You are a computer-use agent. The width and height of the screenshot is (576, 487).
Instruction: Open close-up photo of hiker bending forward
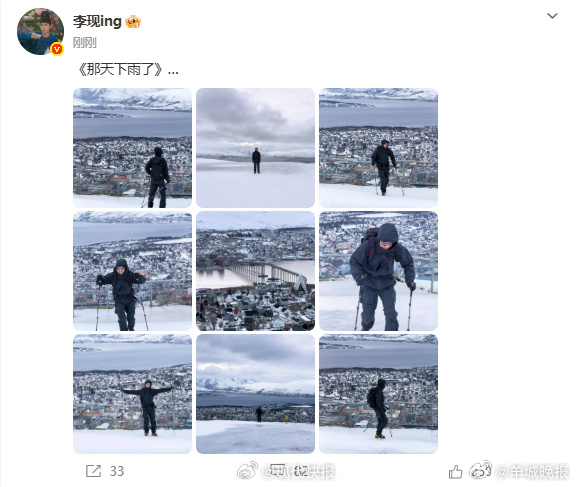pos(378,271)
